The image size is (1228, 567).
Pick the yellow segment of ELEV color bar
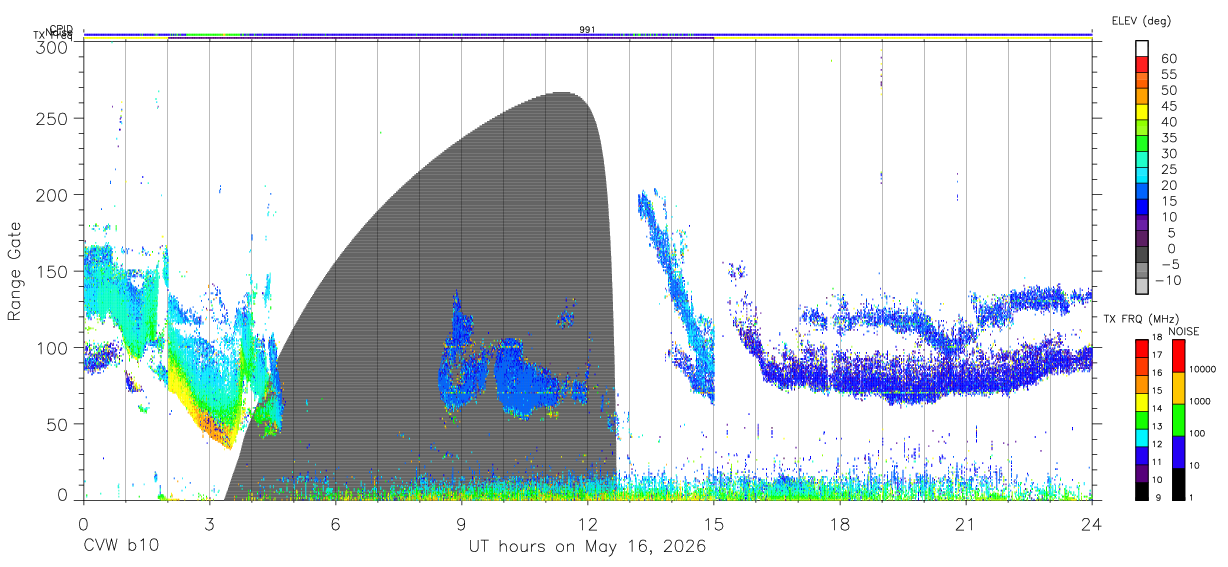(x=1141, y=112)
